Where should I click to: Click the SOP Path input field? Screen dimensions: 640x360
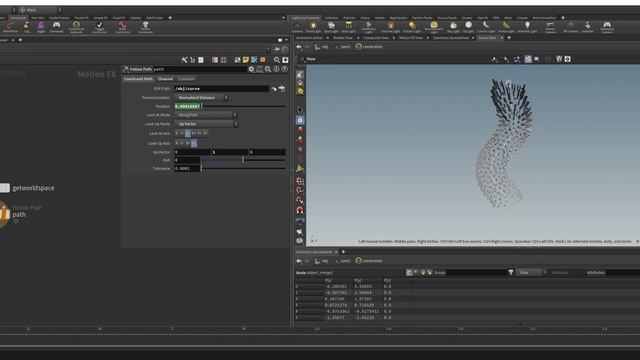tap(222, 89)
